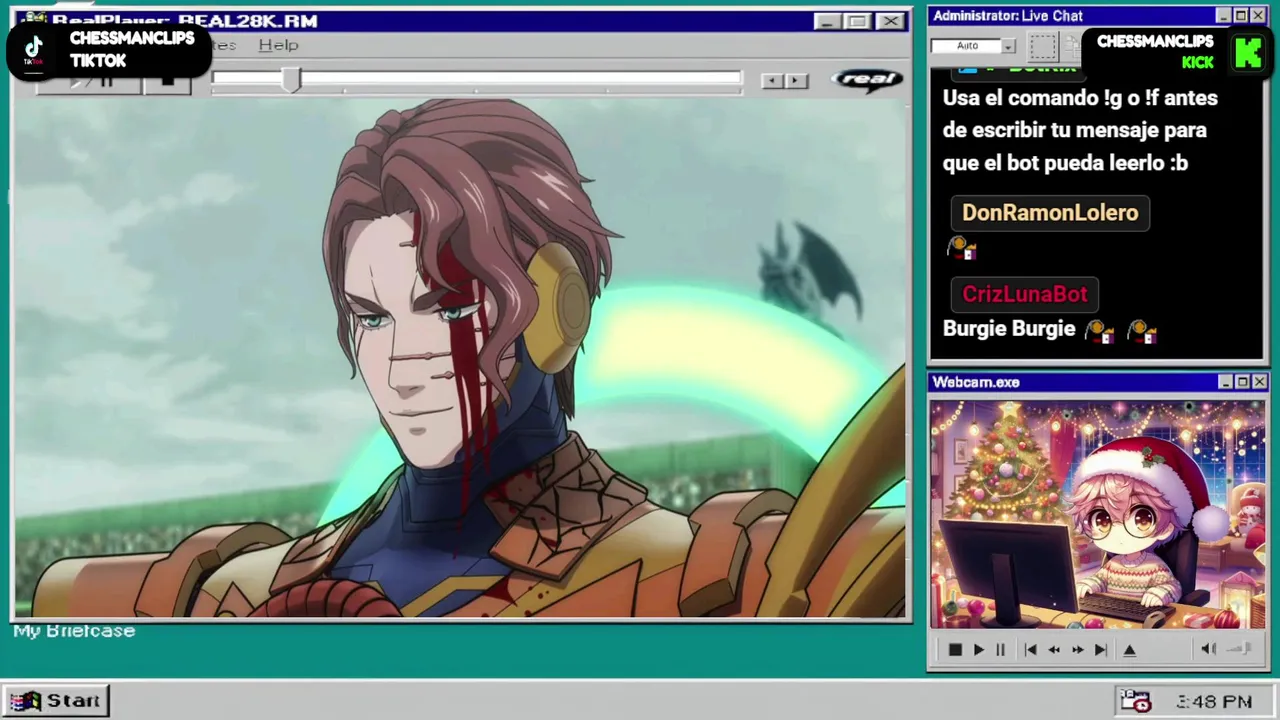Click the Real logo in RealPlayer
Viewport: 1280px width, 720px height.
866,80
